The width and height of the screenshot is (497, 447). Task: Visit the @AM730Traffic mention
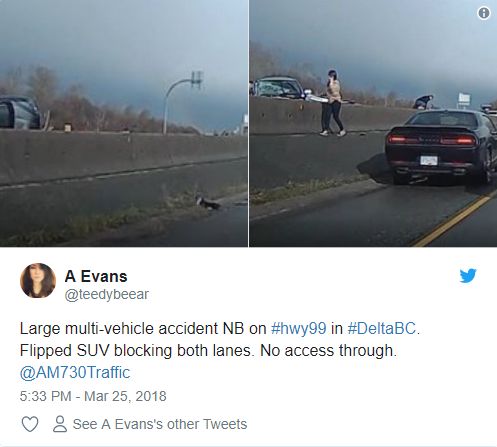click(x=75, y=372)
